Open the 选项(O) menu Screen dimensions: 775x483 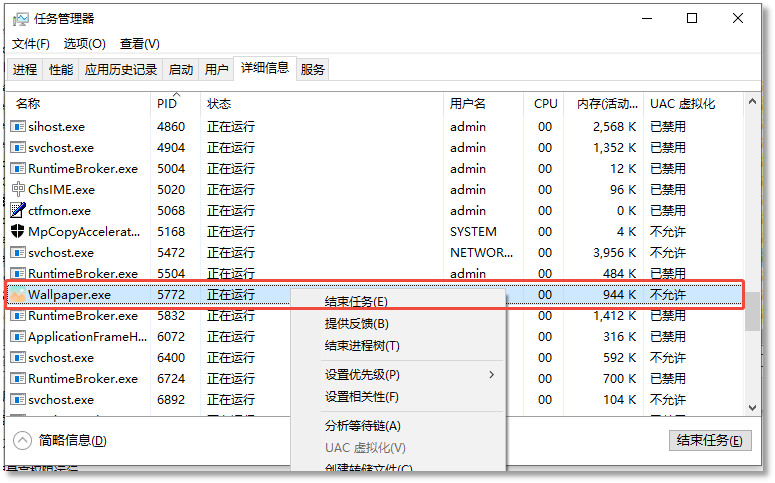click(85, 44)
